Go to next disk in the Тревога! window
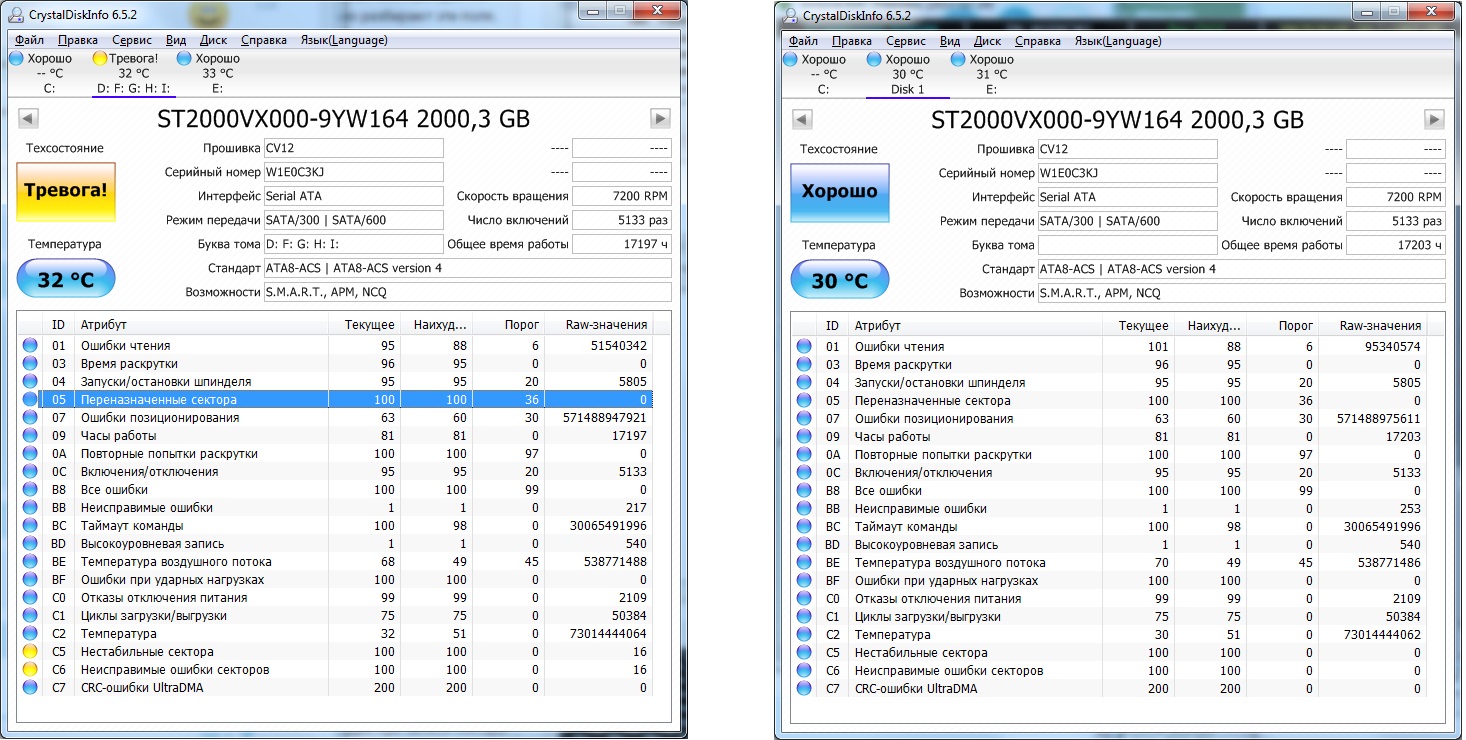Screen dimensions: 1466x740 (x=660, y=118)
